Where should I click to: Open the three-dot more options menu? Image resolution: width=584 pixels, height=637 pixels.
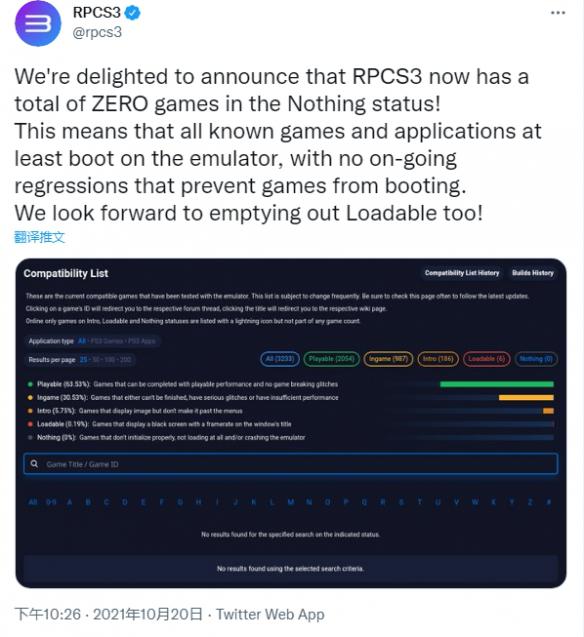point(558,13)
